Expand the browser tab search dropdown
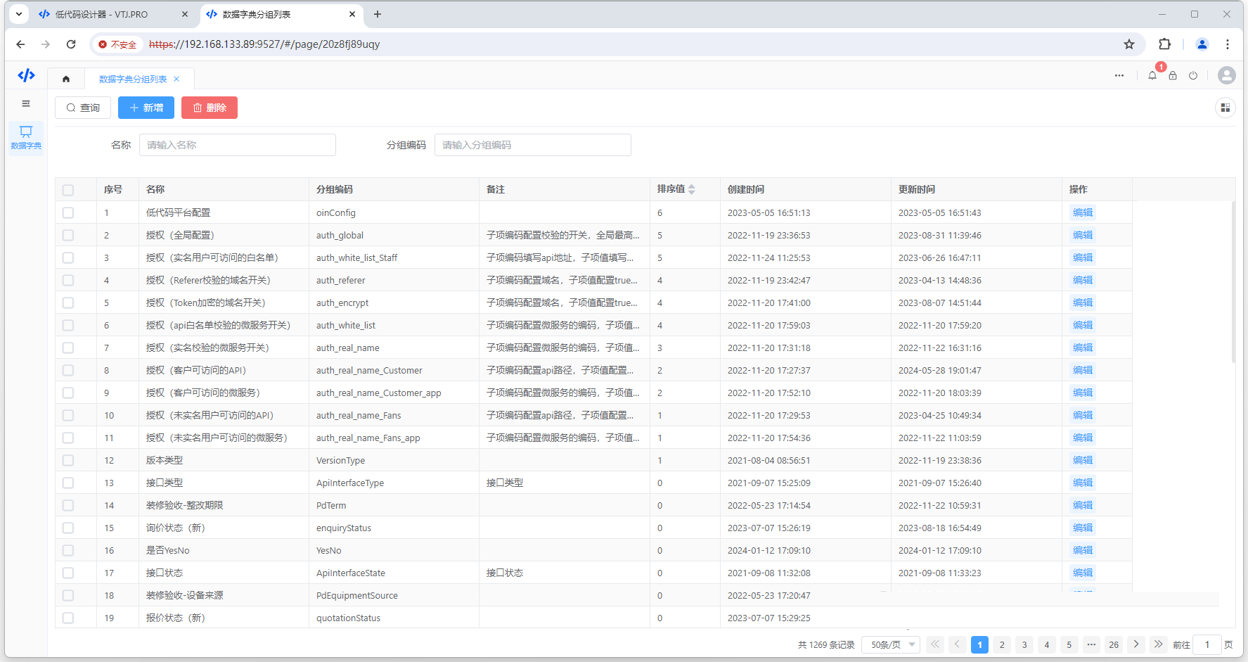 19,14
